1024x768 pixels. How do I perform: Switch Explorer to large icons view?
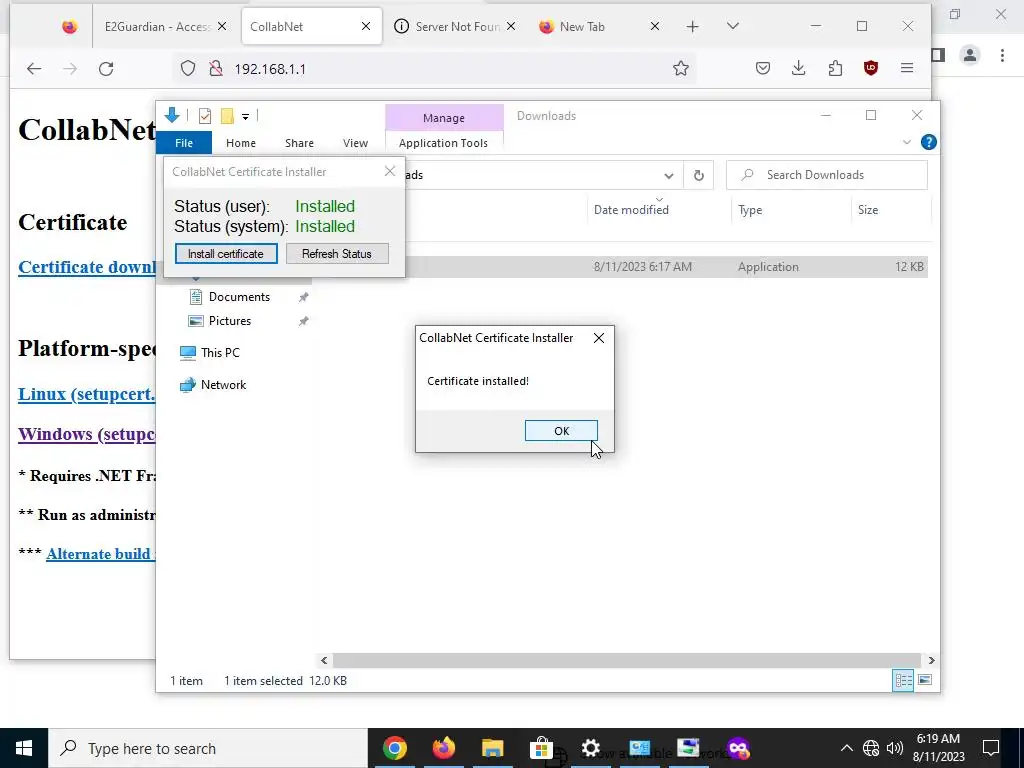pyautogui.click(x=925, y=680)
